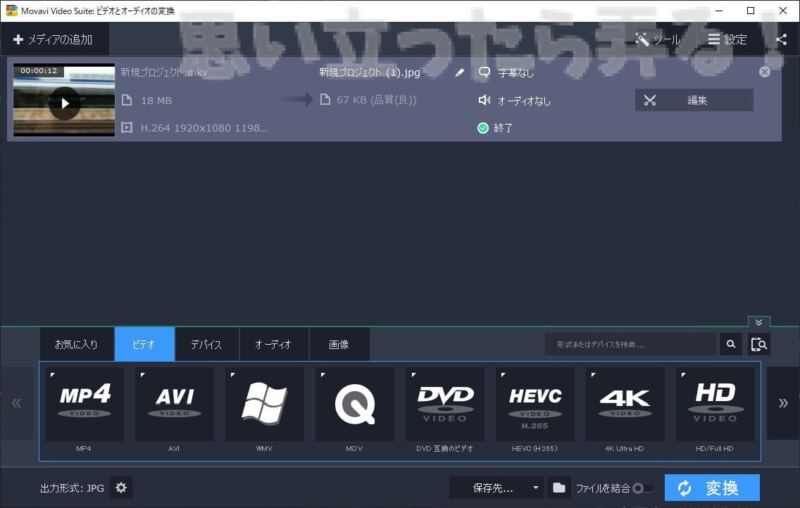The image size is (800, 508).
Task: Expand AVI presets via corner triangle
Action: [142, 375]
